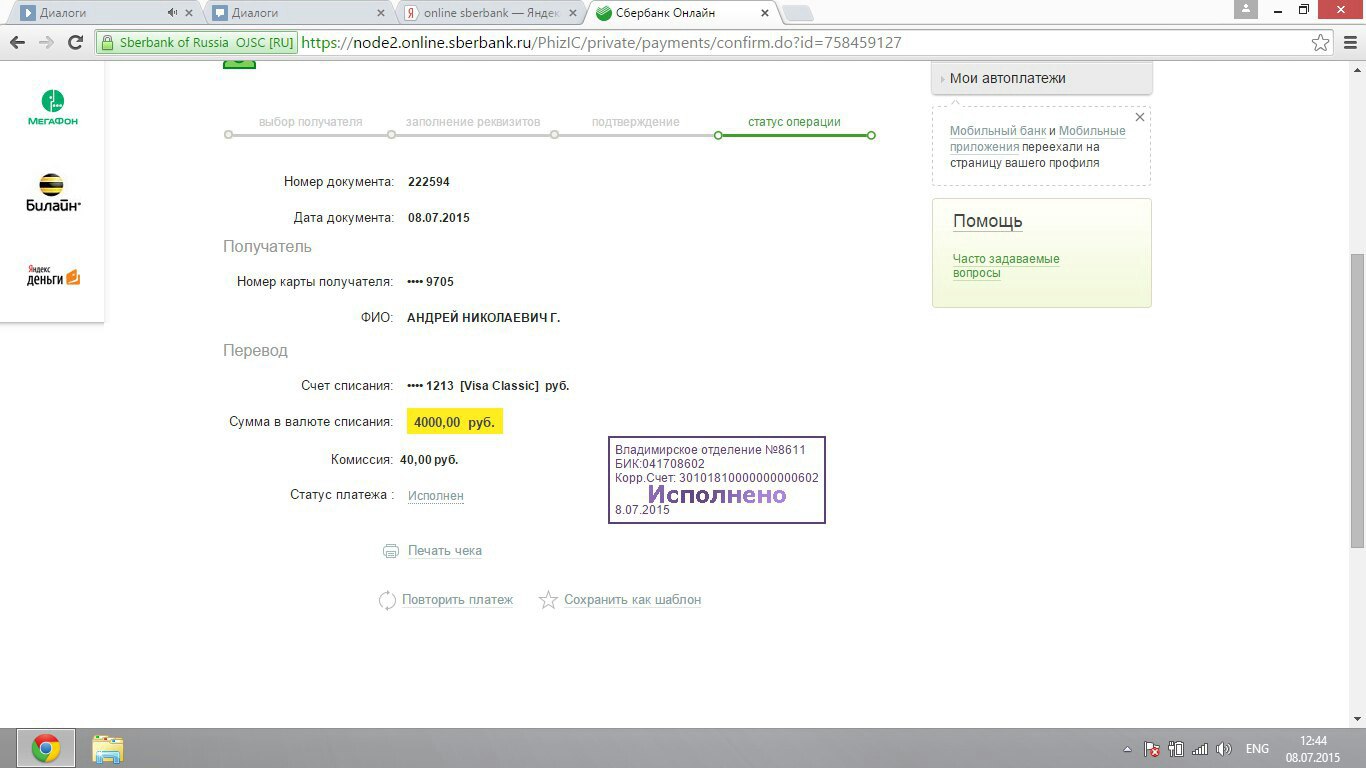Open the Мобильный банк link
This screenshot has height=768, width=1366.
tap(998, 131)
